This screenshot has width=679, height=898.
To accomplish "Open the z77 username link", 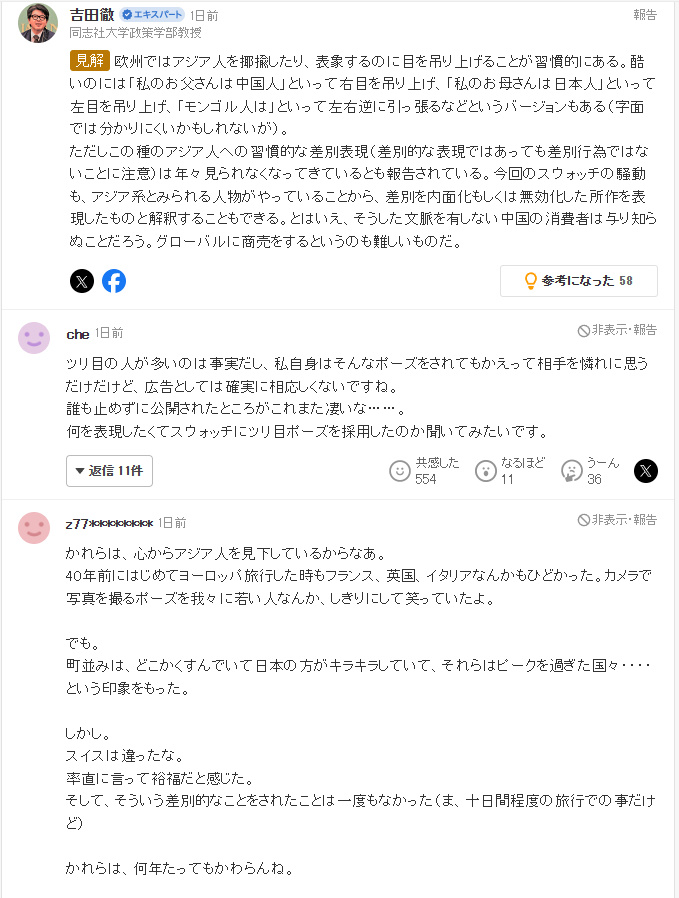I will coord(109,523).
